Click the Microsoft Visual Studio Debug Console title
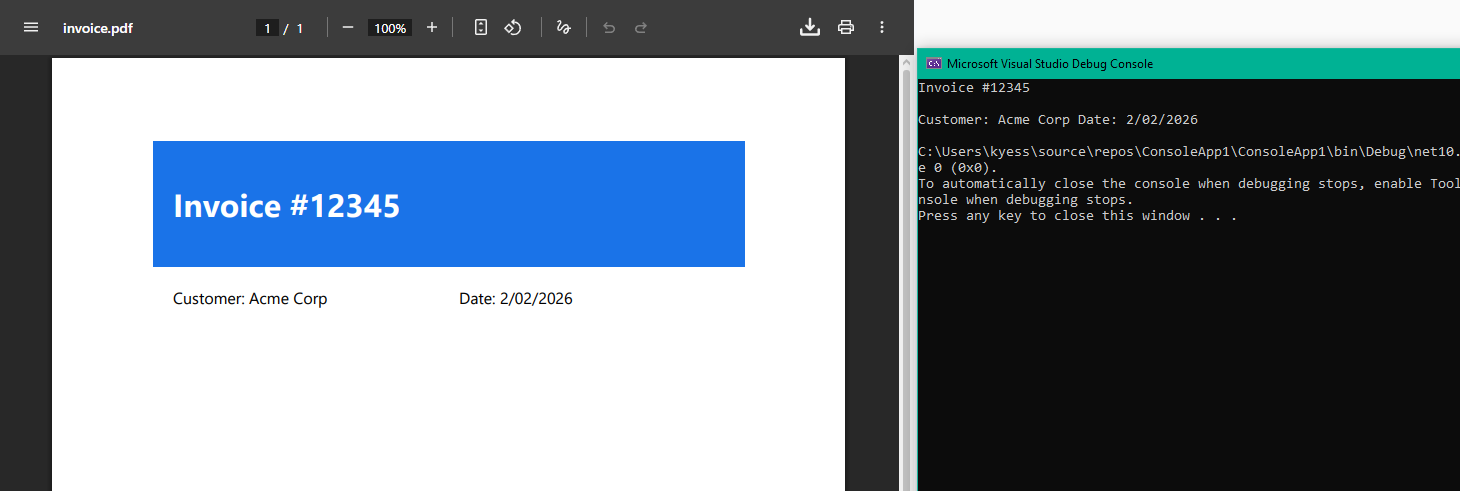 pyautogui.click(x=1050, y=63)
